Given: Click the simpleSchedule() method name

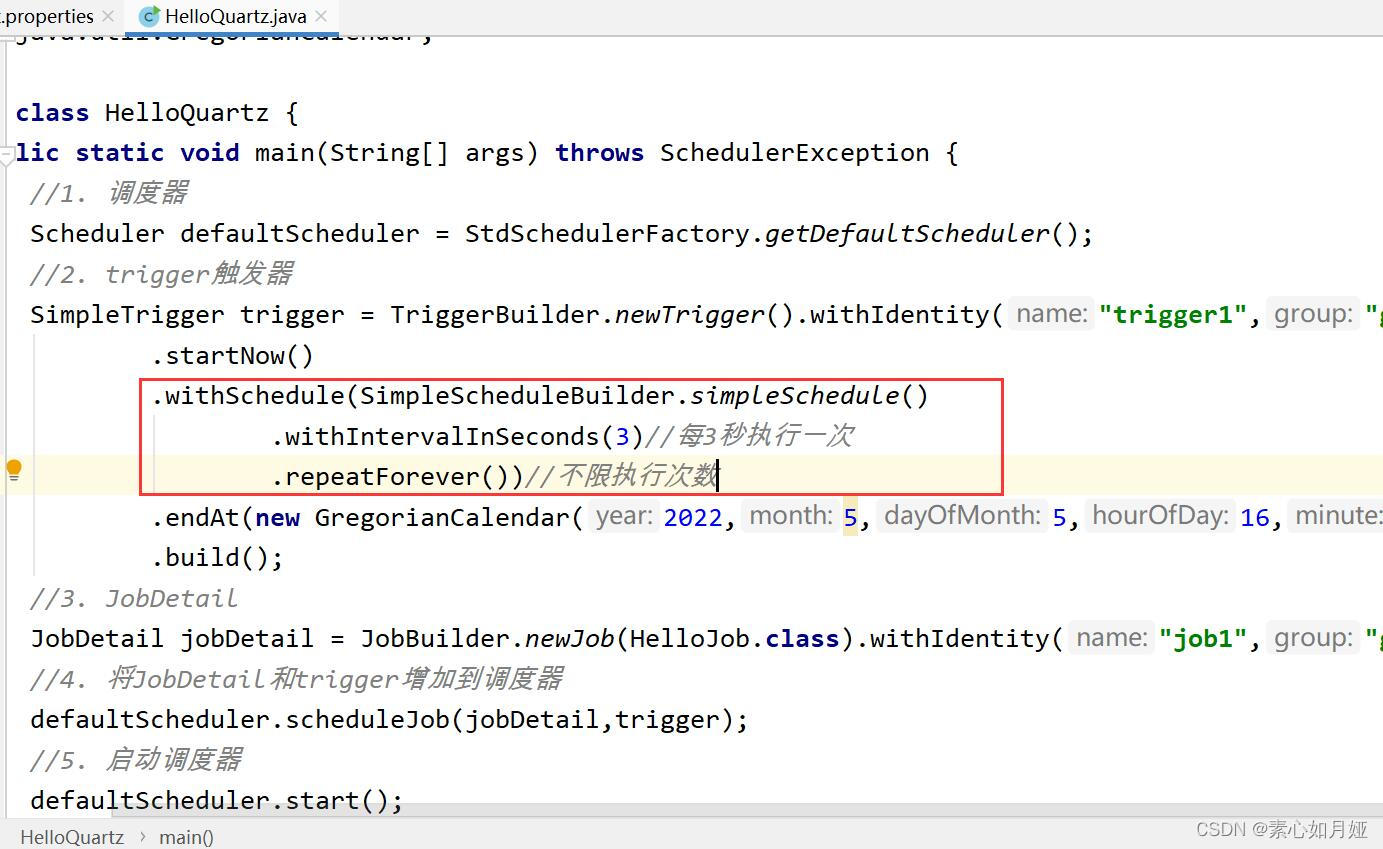Looking at the screenshot, I should [x=795, y=395].
